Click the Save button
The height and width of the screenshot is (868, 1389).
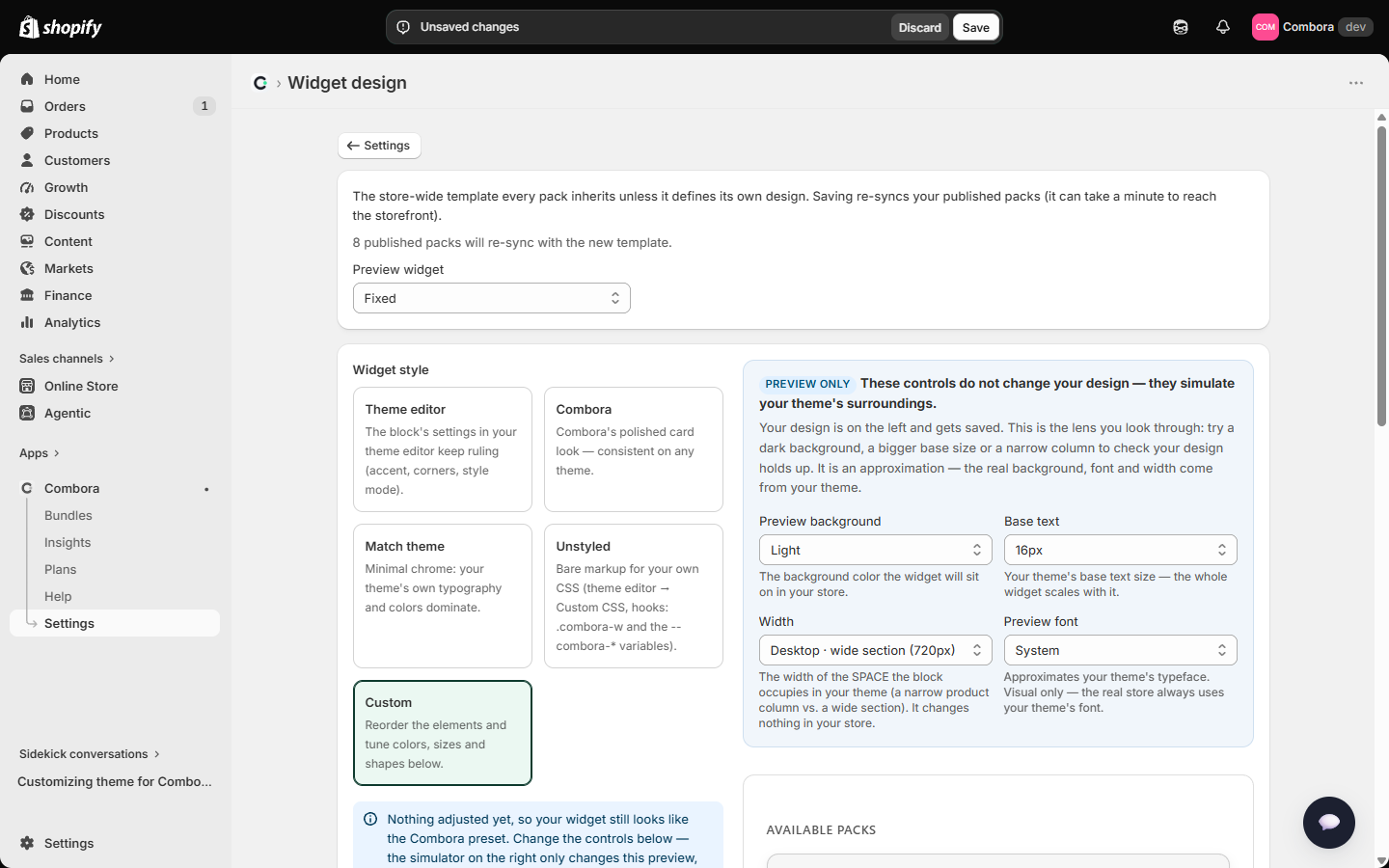point(975,27)
